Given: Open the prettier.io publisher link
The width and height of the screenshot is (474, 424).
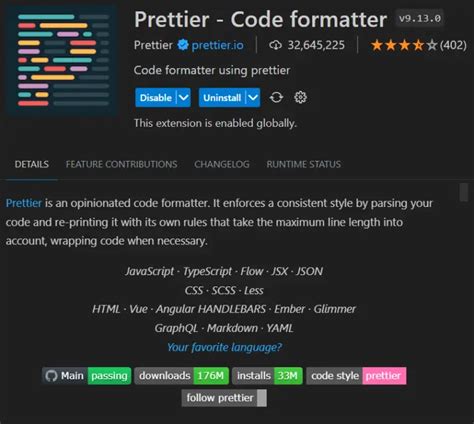Looking at the screenshot, I should click(217, 45).
